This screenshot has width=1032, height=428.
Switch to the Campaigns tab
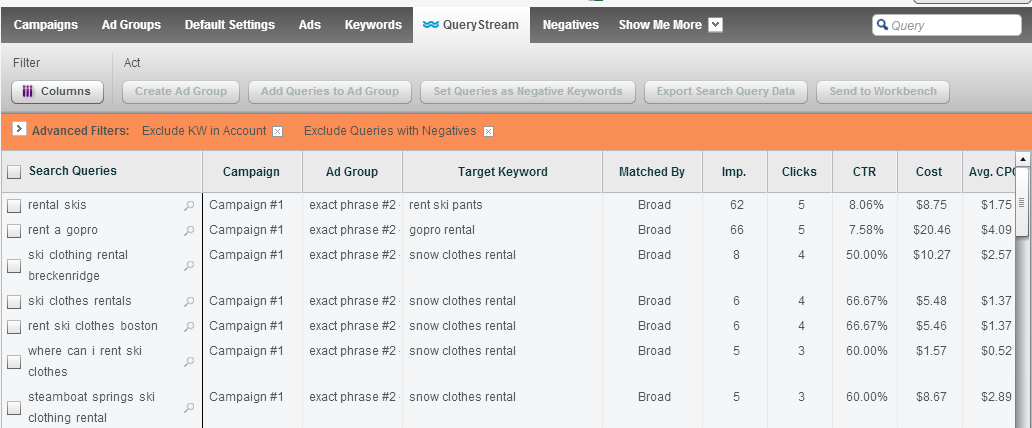(45, 25)
